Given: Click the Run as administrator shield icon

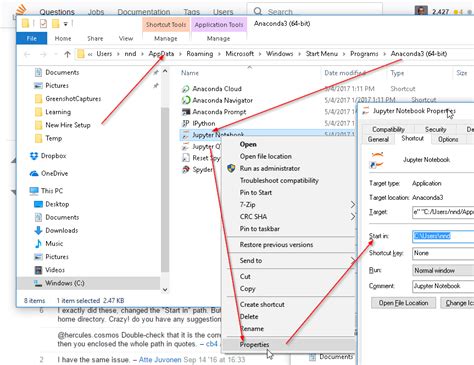Looking at the screenshot, I should tap(231, 168).
